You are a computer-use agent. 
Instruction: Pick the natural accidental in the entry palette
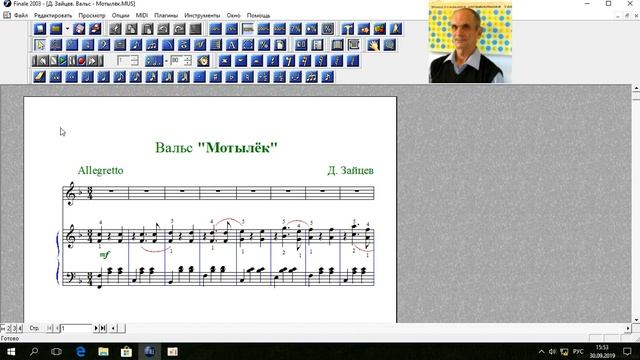(x=247, y=76)
